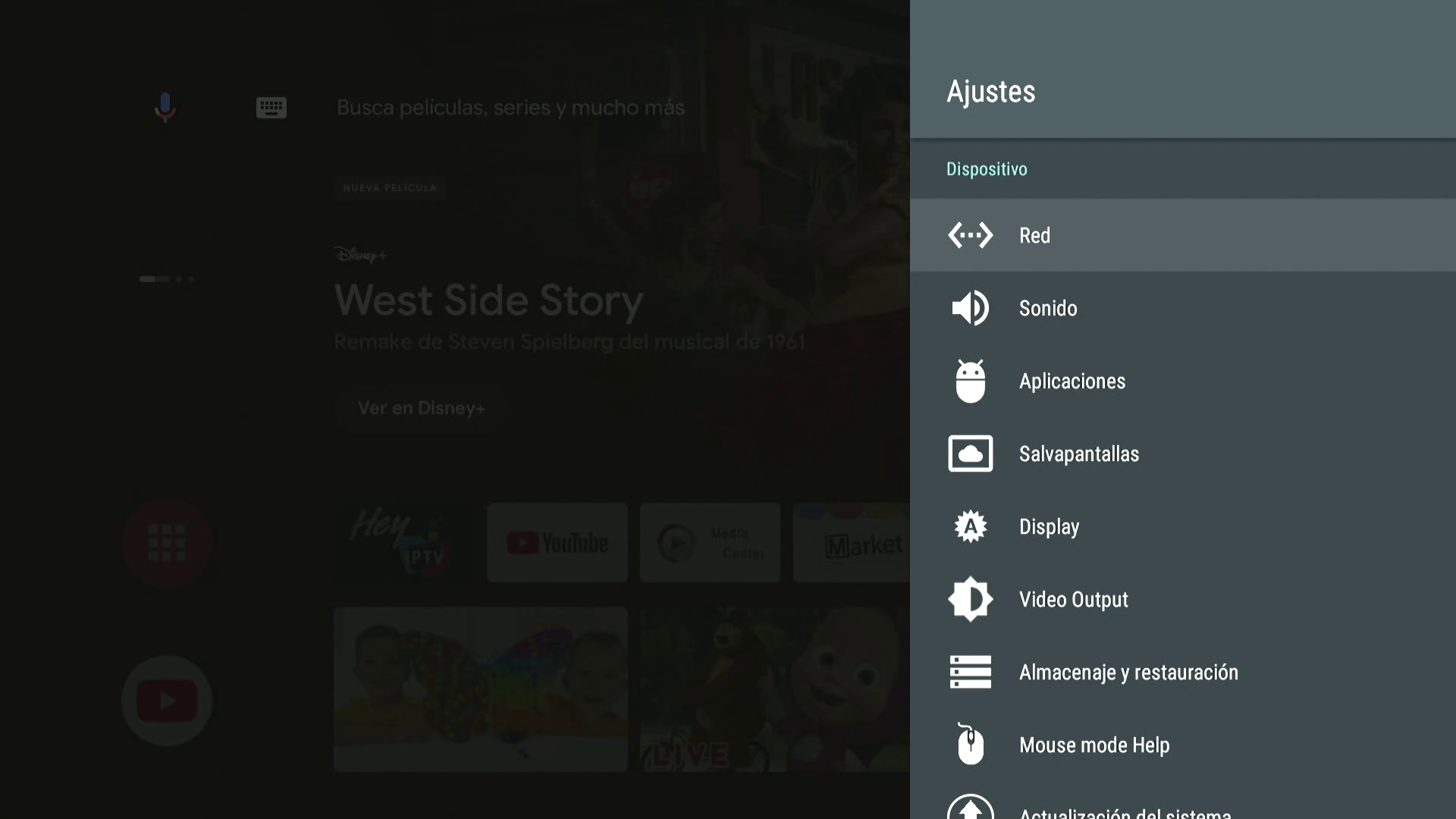Select the Display menu label
1456x819 pixels.
pos(1049,526)
